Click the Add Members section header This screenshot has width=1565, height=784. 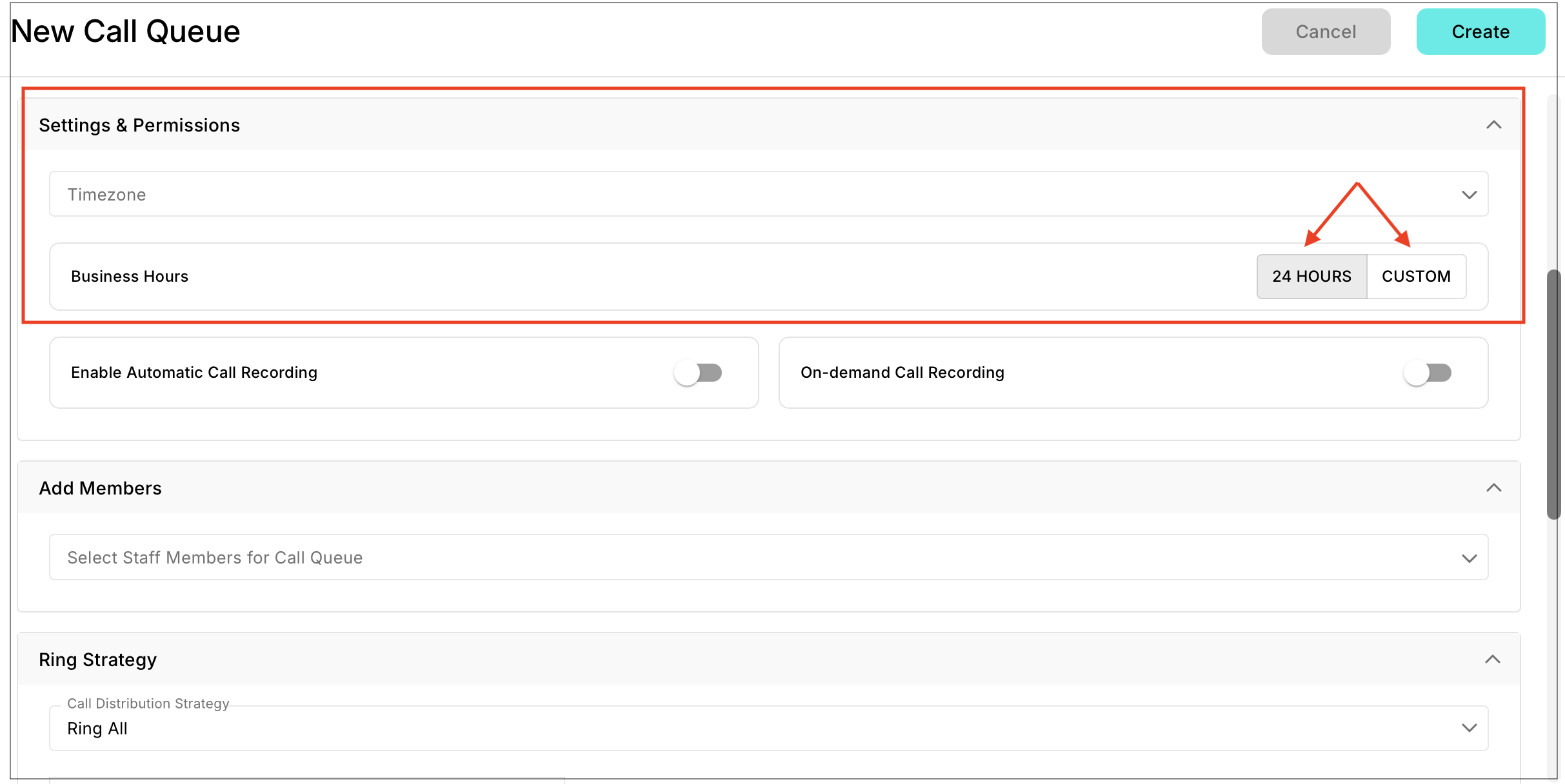point(101,488)
